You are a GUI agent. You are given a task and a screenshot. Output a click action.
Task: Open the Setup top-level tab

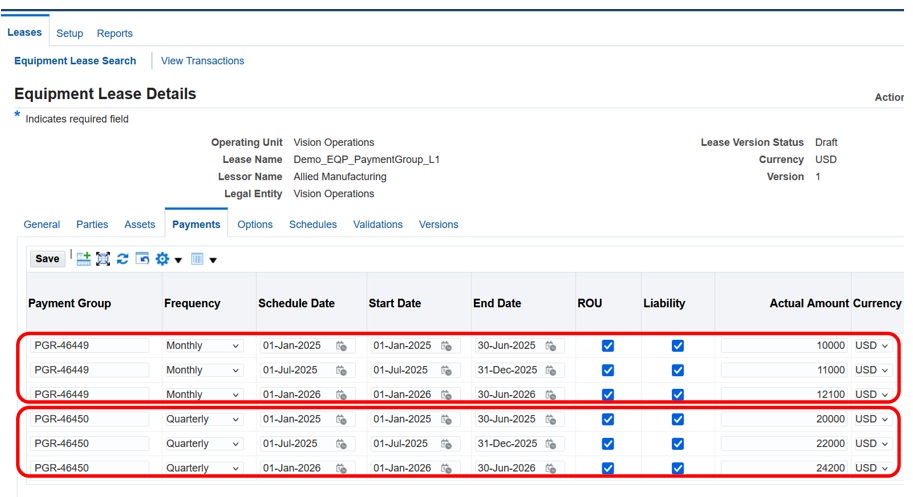[70, 34]
